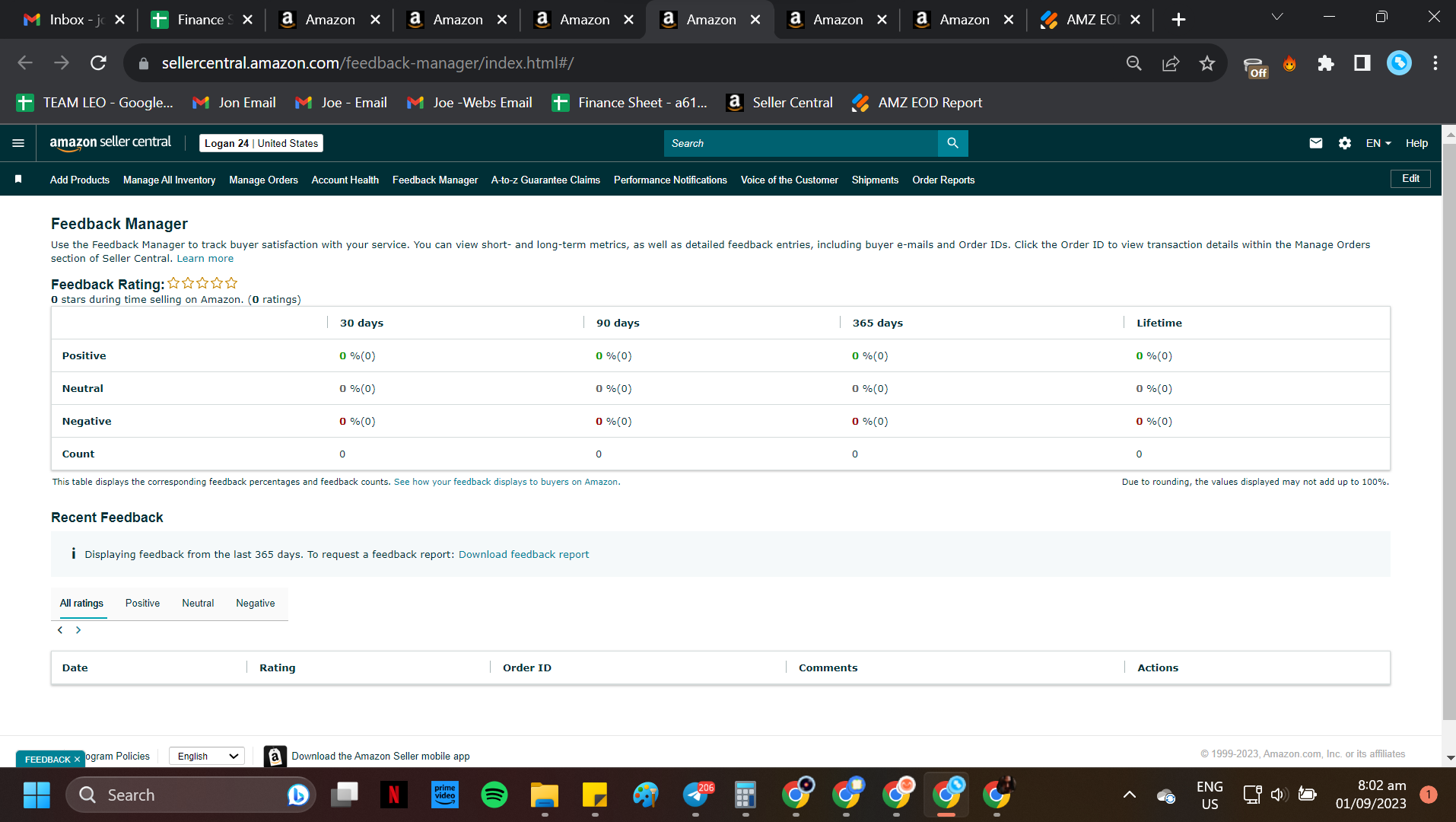Image resolution: width=1456 pixels, height=822 pixels.
Task: Go to previous feedback page arrow
Action: tap(60, 630)
